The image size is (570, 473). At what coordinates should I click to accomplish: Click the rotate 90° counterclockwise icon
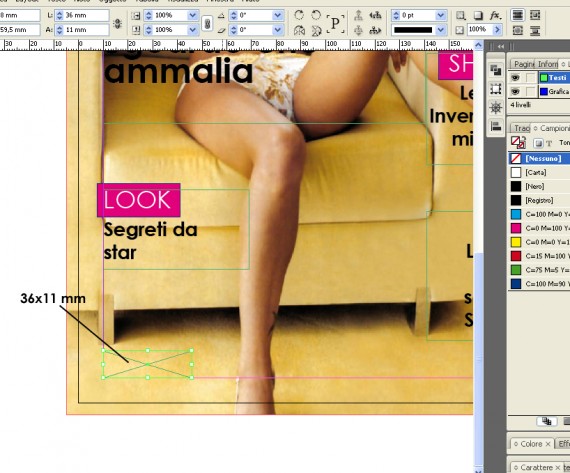[x=316, y=15]
